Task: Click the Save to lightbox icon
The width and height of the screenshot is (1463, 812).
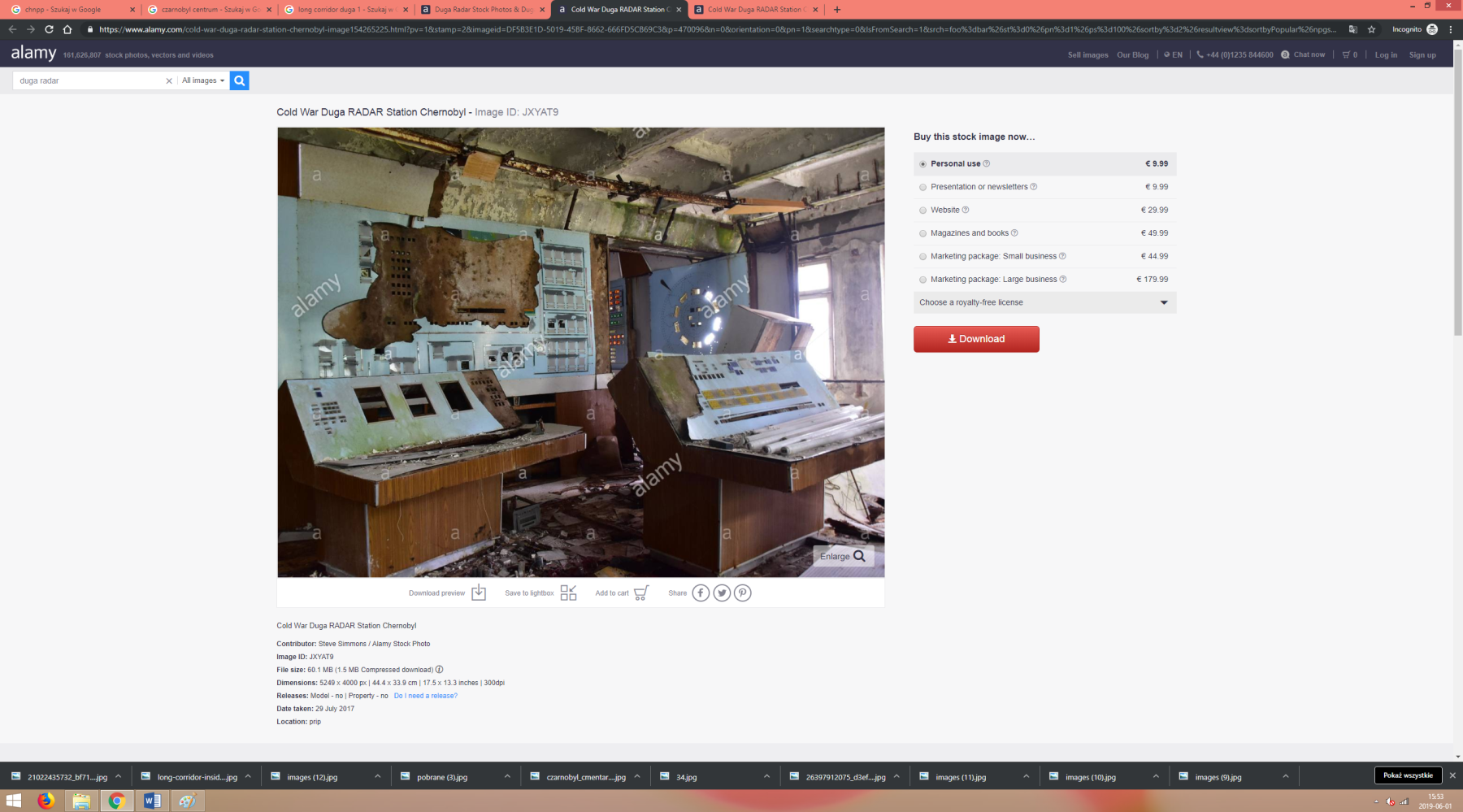Action: pos(568,593)
